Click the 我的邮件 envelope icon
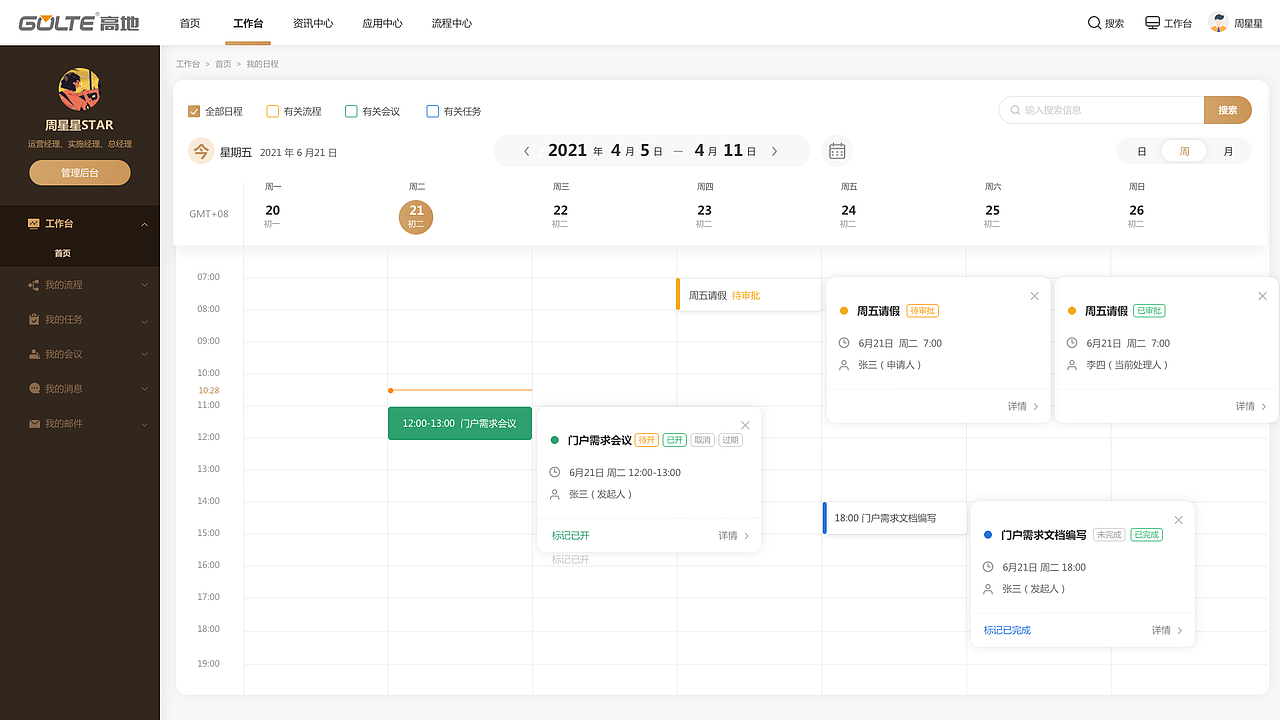The width and height of the screenshot is (1280, 720). pos(34,424)
